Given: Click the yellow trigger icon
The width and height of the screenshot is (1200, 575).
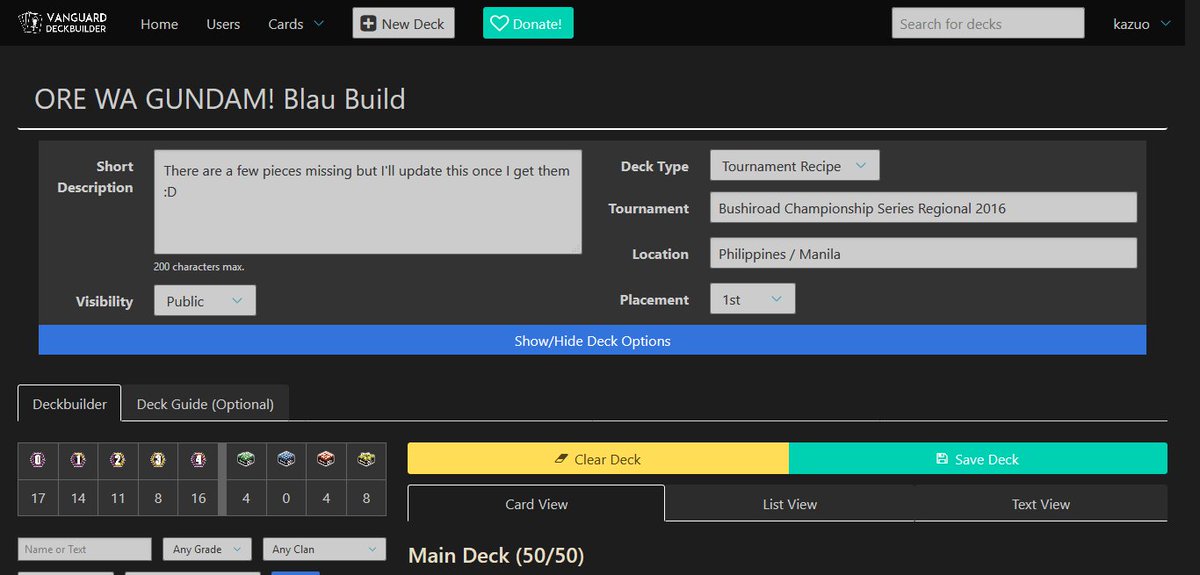Looking at the screenshot, I should click(366, 460).
